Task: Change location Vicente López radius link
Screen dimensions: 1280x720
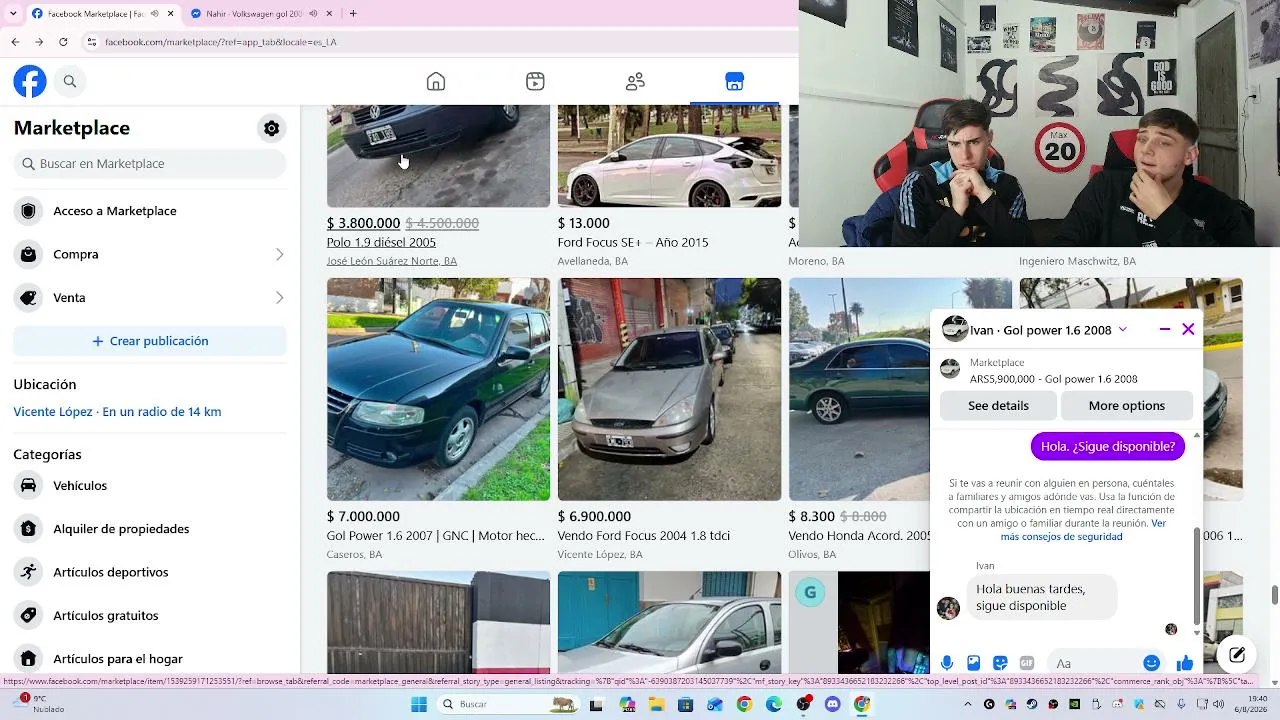Action: [x=117, y=412]
